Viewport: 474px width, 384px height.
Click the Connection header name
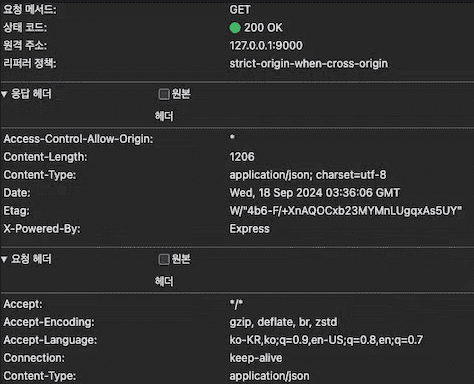click(x=34, y=358)
